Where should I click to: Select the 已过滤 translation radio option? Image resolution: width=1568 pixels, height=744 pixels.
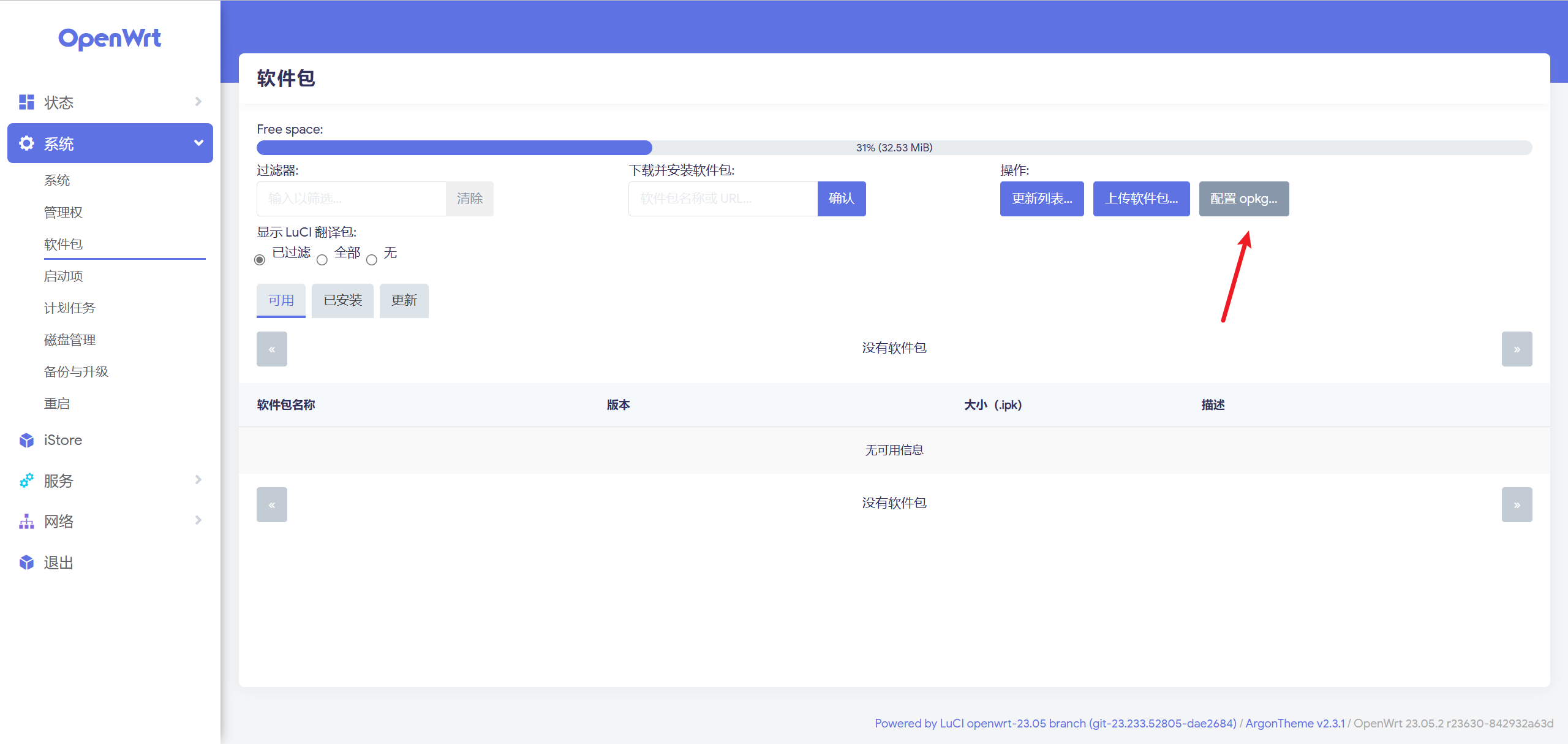(x=260, y=260)
